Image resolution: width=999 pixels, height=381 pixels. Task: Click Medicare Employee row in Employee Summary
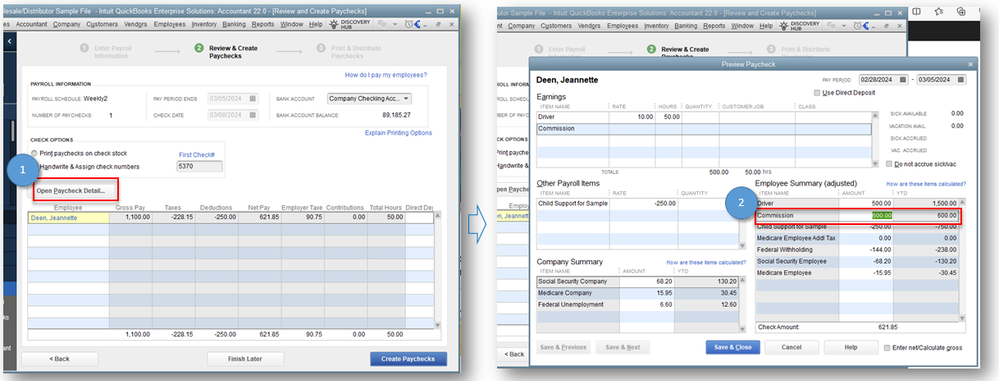(x=857, y=273)
